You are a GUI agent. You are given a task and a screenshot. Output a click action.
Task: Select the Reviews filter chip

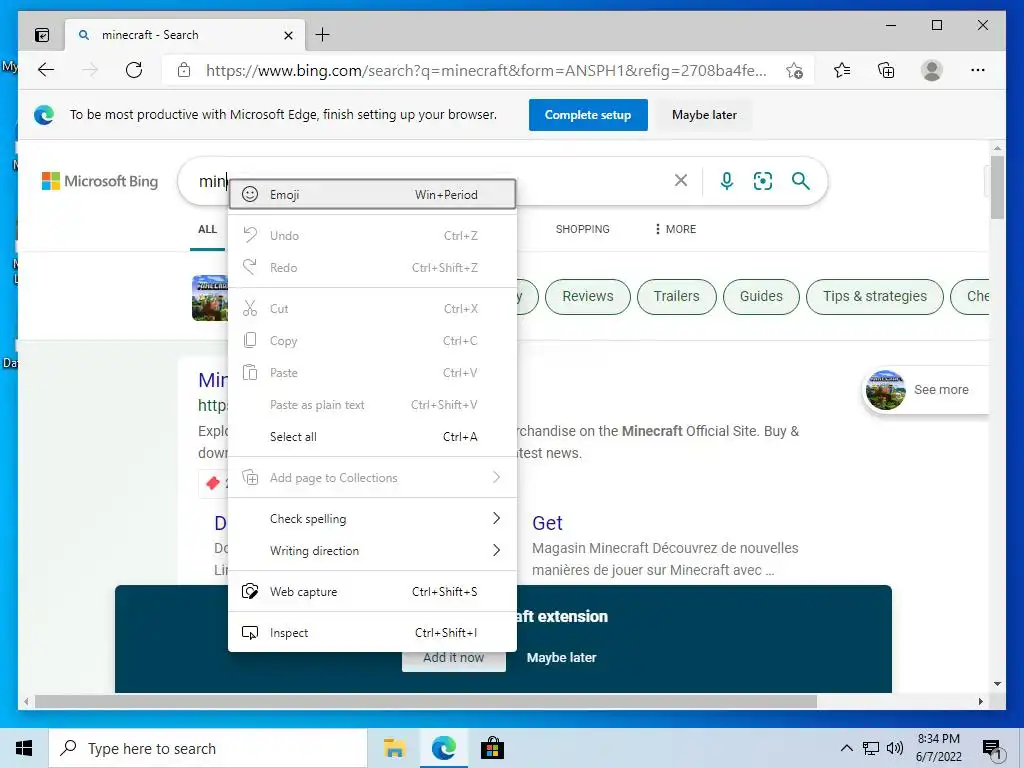[588, 296]
